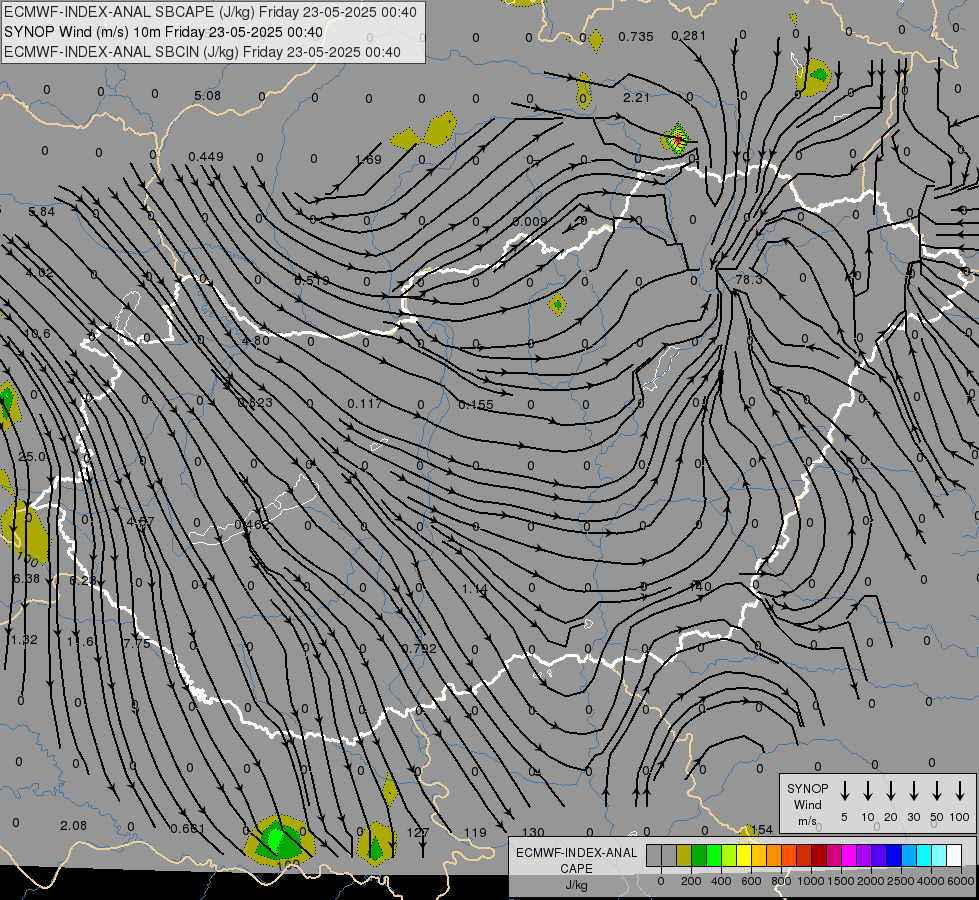Click the 0.449 value on the map

[206, 156]
